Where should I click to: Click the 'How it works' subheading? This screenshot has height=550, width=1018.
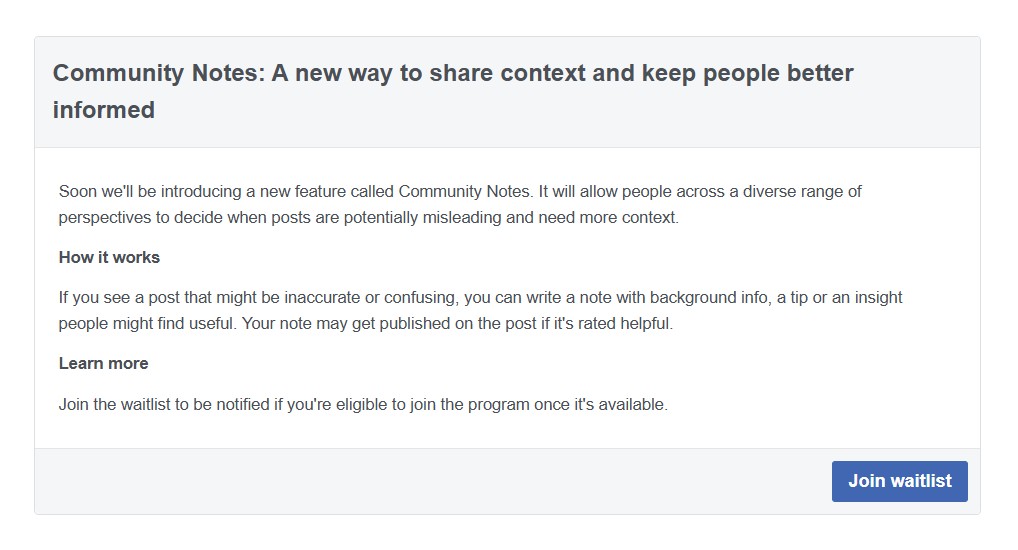pos(109,257)
